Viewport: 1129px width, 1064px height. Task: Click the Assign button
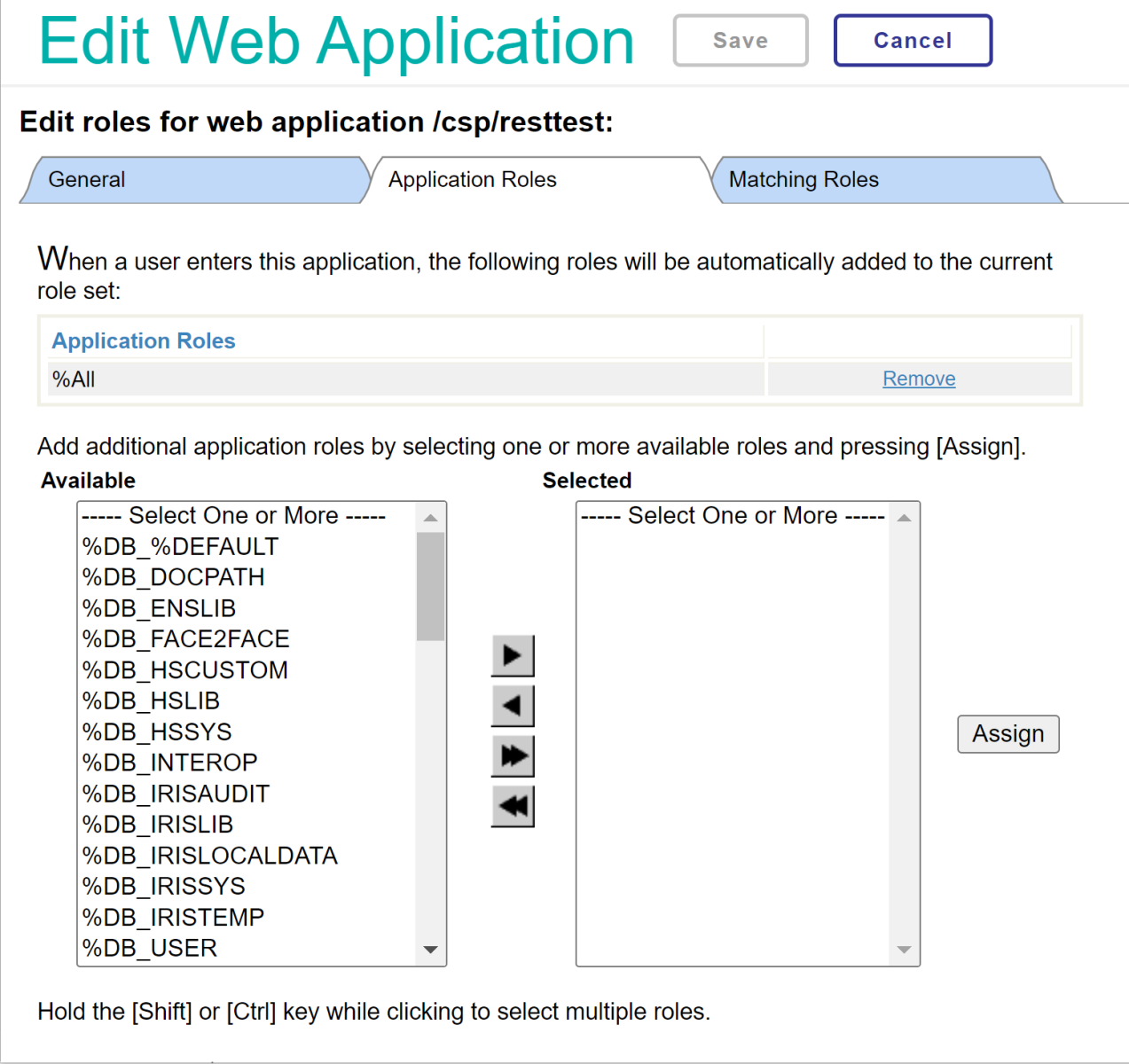1007,734
